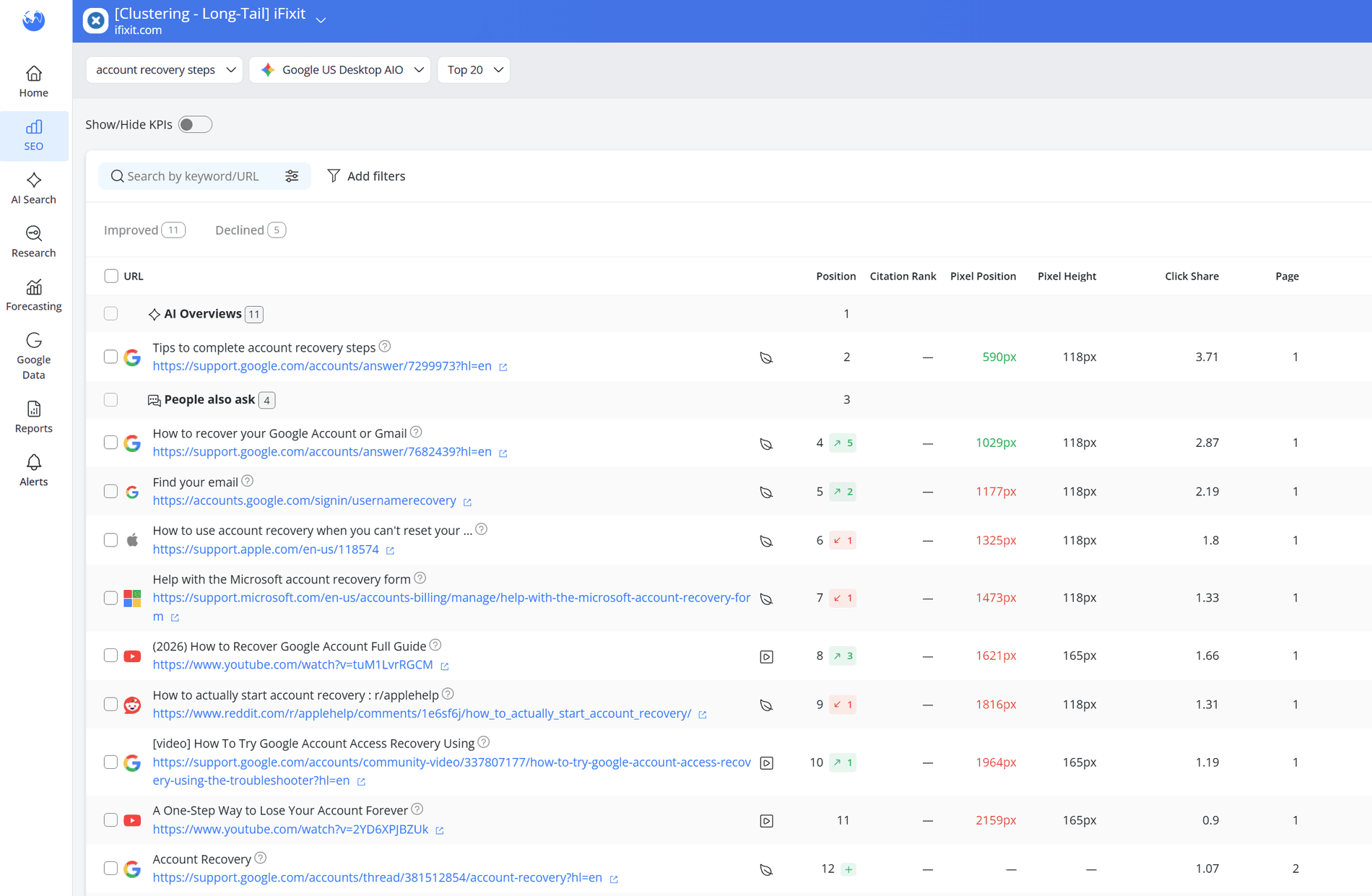Viewport: 1372px width, 896px height.
Task: Open external link icon for usernamerecovery URL
Action: 467,502
